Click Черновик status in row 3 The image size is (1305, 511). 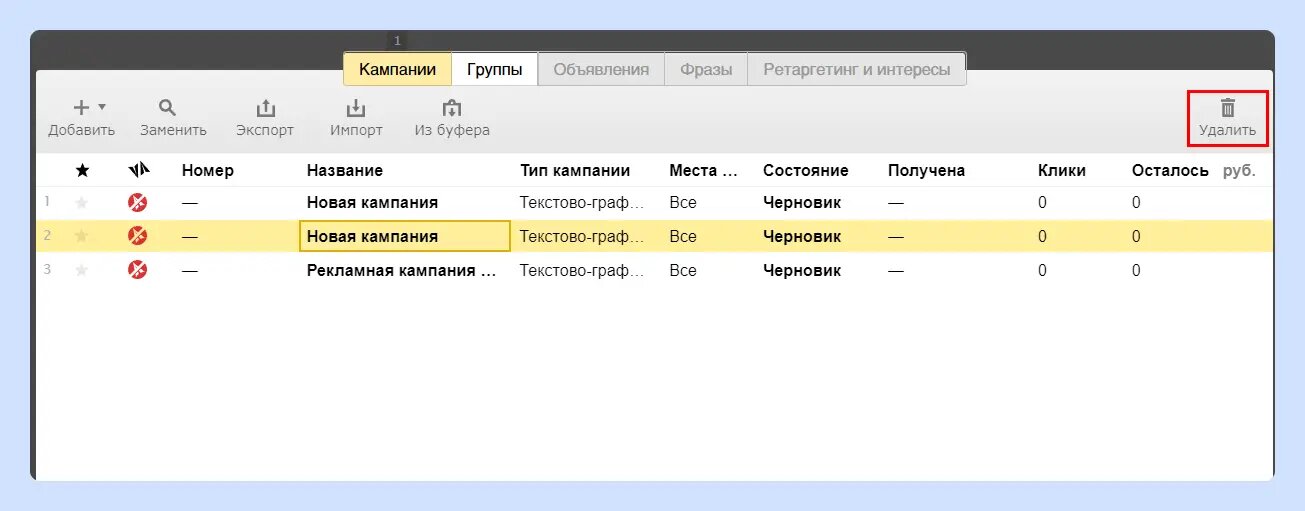[802, 270]
